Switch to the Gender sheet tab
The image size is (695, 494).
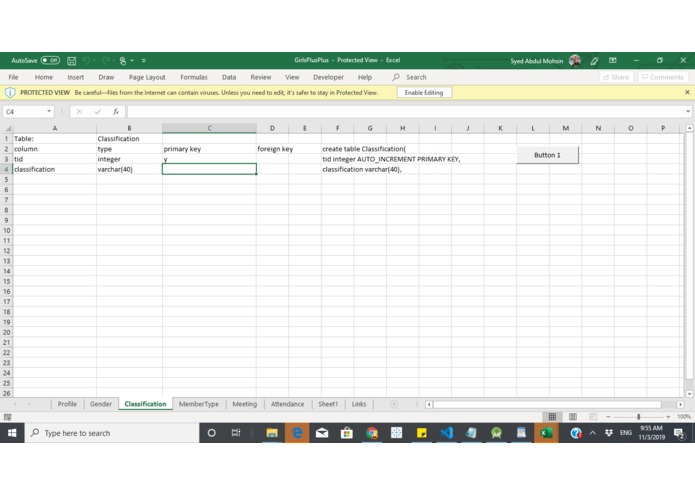coord(101,404)
